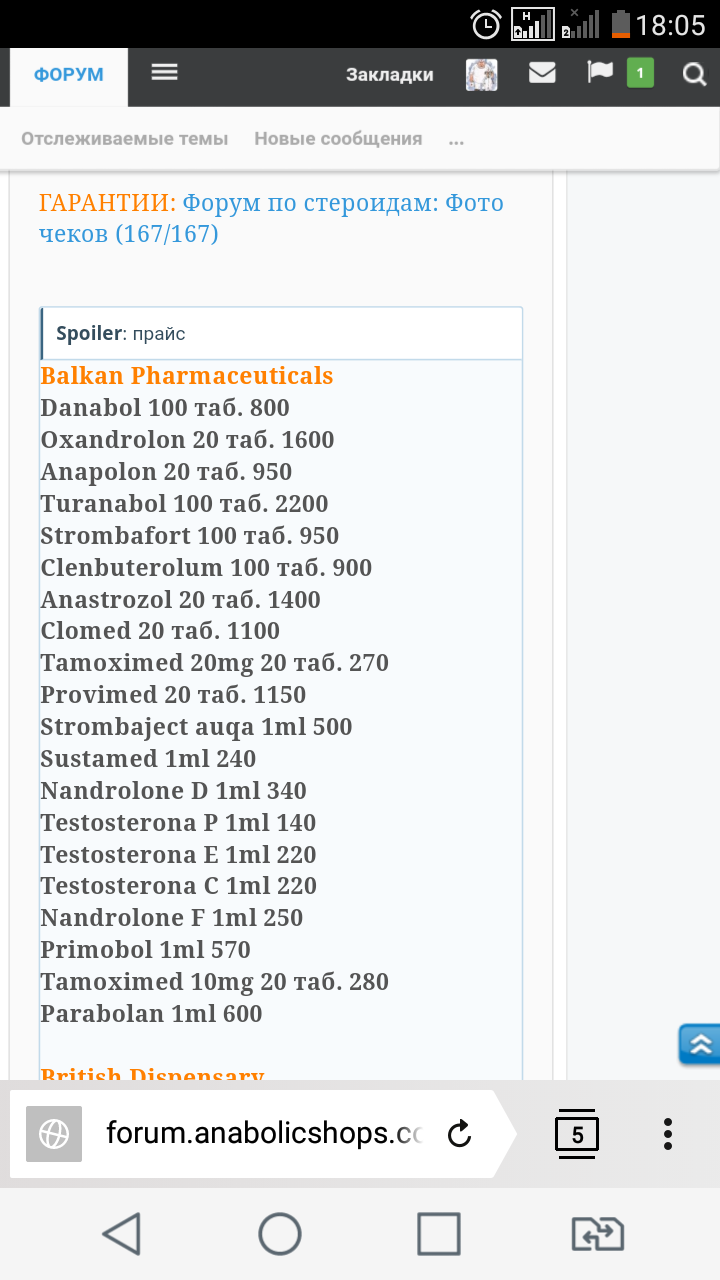720x1280 pixels.
Task: Tap the Android back button
Action: coord(121,1233)
